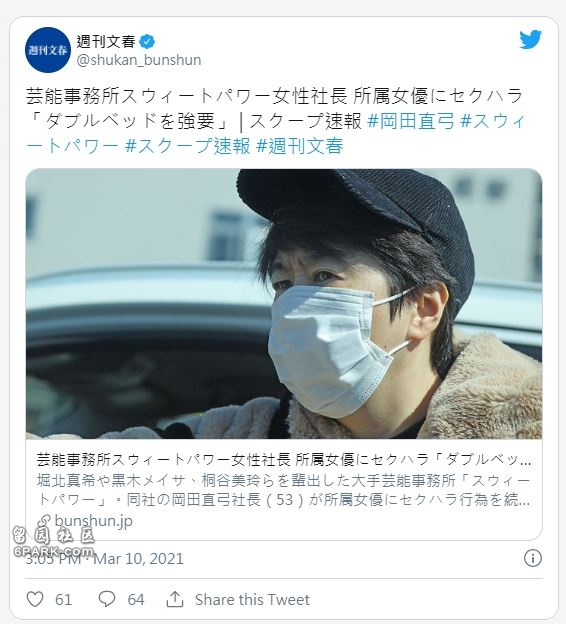566x624 pixels.
Task: Click the bunshun.jp domain link
Action: [94, 521]
